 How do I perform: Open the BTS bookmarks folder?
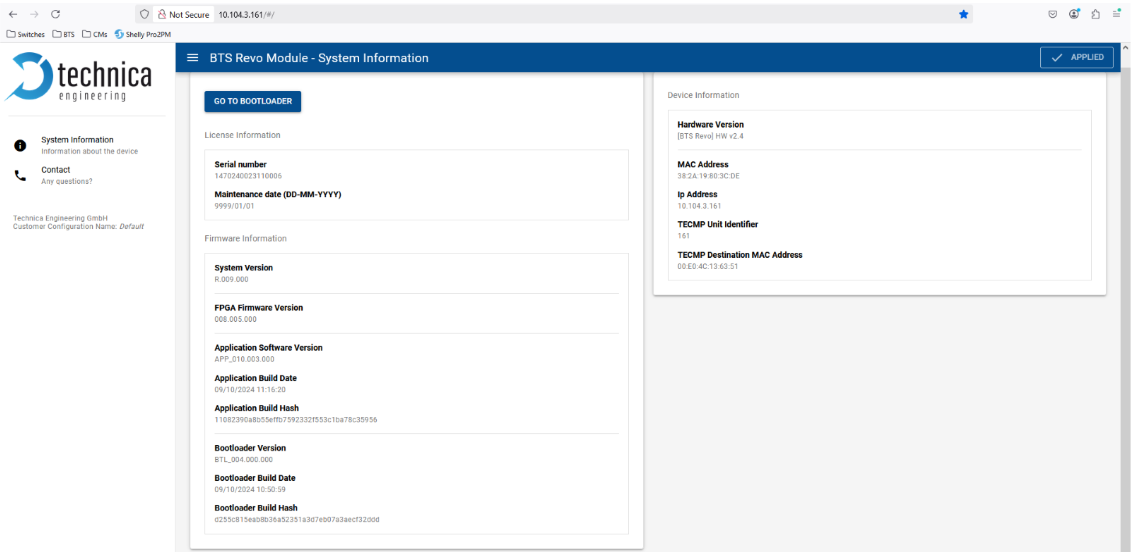[x=64, y=33]
